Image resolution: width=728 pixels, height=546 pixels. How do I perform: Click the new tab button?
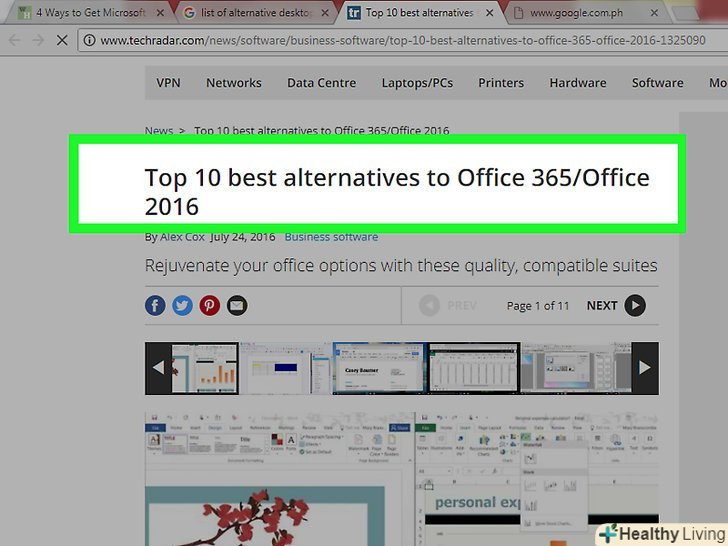(686, 13)
